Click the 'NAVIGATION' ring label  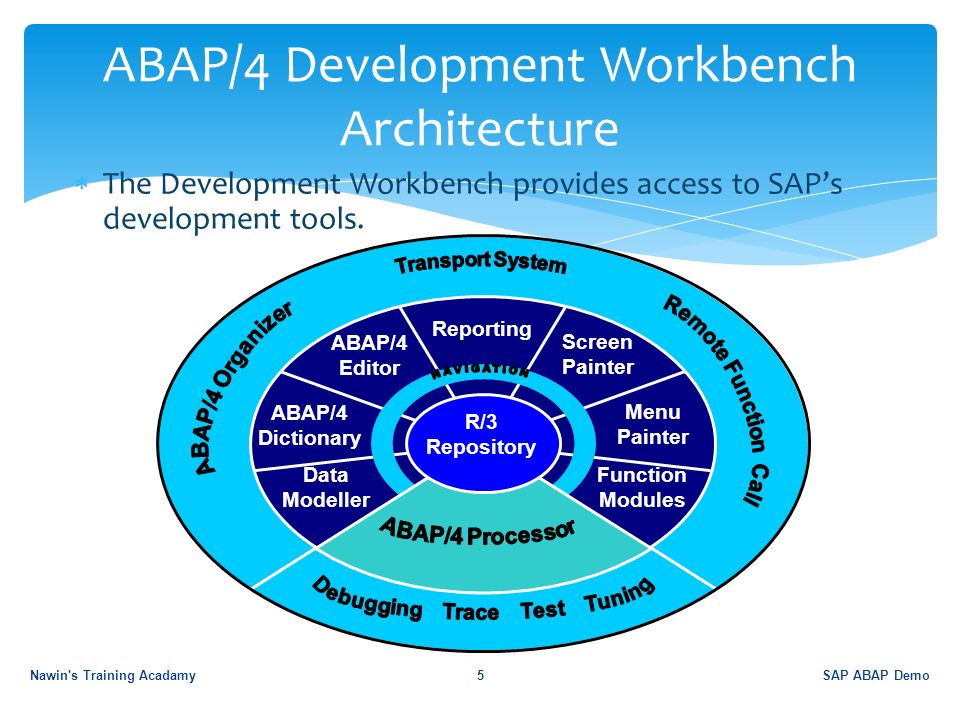(480, 371)
